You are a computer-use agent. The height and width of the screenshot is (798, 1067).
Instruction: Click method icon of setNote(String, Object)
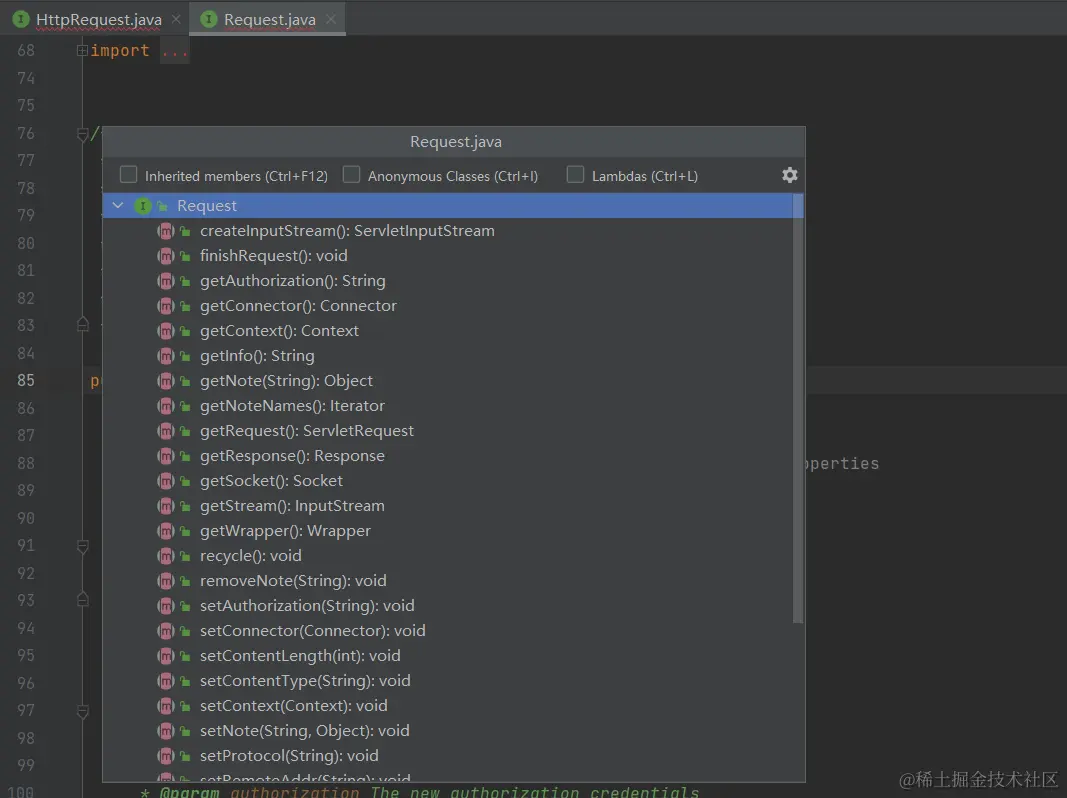click(166, 731)
